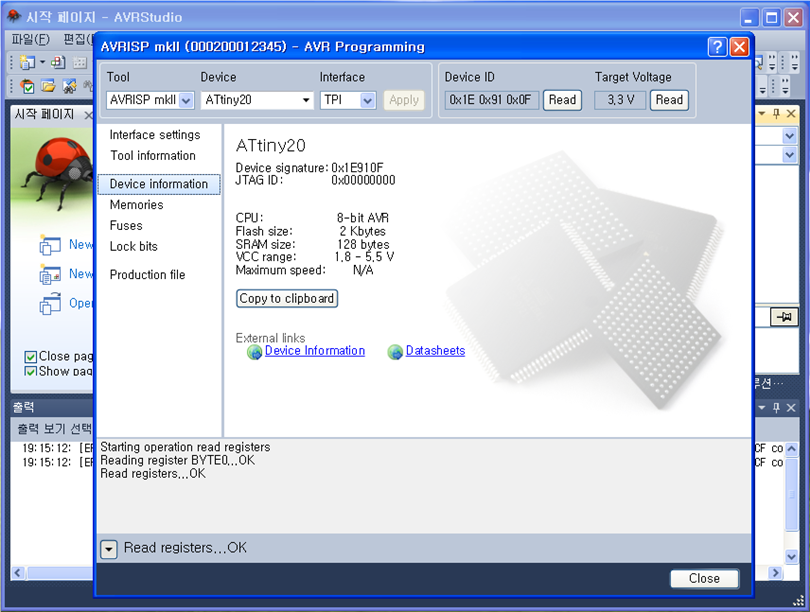Close the right top panel with its X
810x612 pixels.
tap(791, 114)
